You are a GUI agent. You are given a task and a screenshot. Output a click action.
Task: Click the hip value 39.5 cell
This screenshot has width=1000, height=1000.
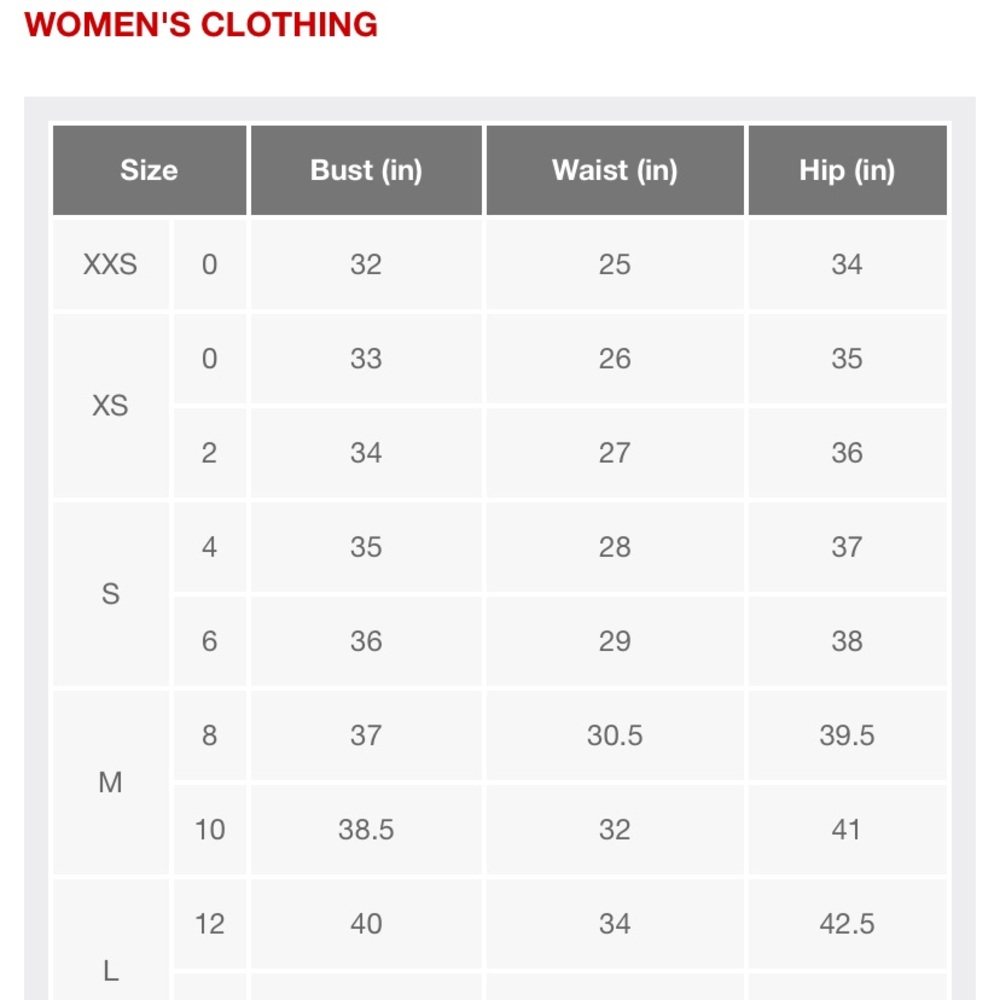point(847,735)
